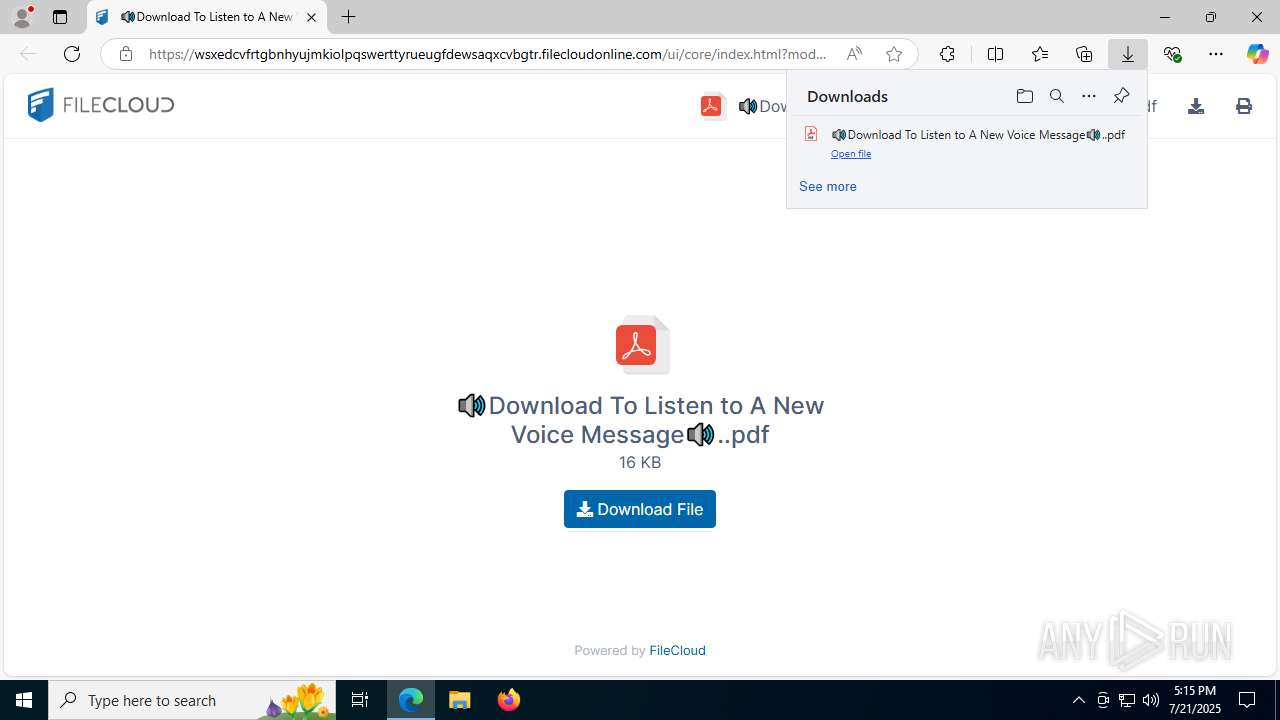Click the volume speaker tray icon
This screenshot has width=1280, height=720.
click(x=1151, y=700)
